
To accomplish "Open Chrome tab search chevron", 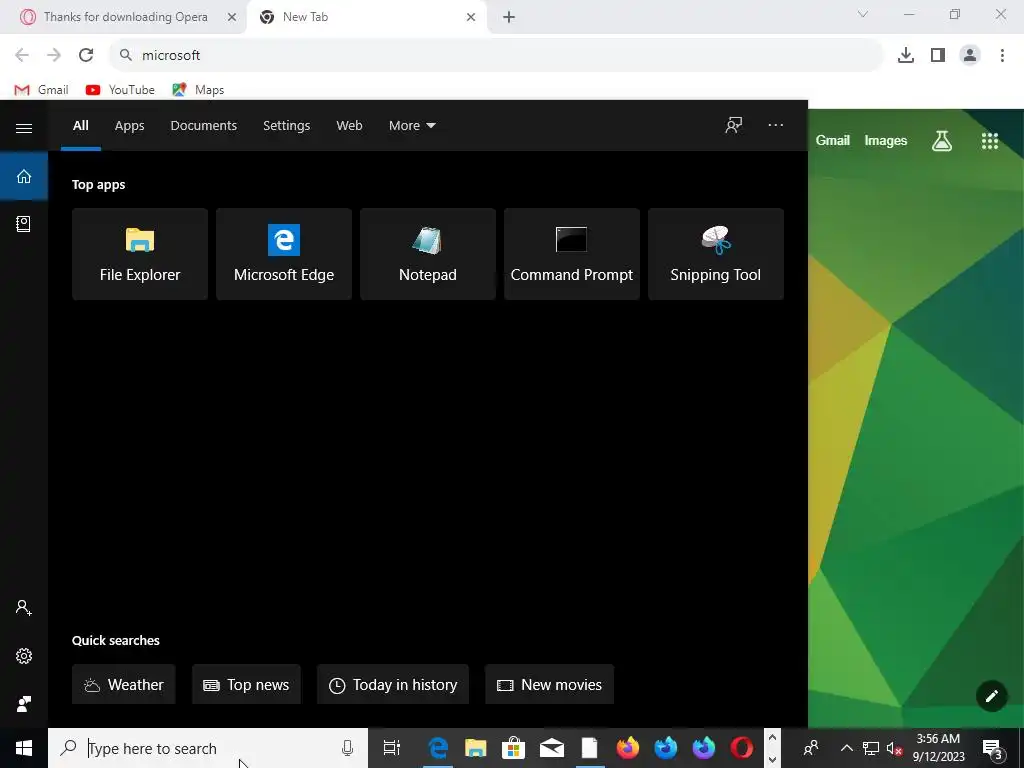I will [x=863, y=14].
